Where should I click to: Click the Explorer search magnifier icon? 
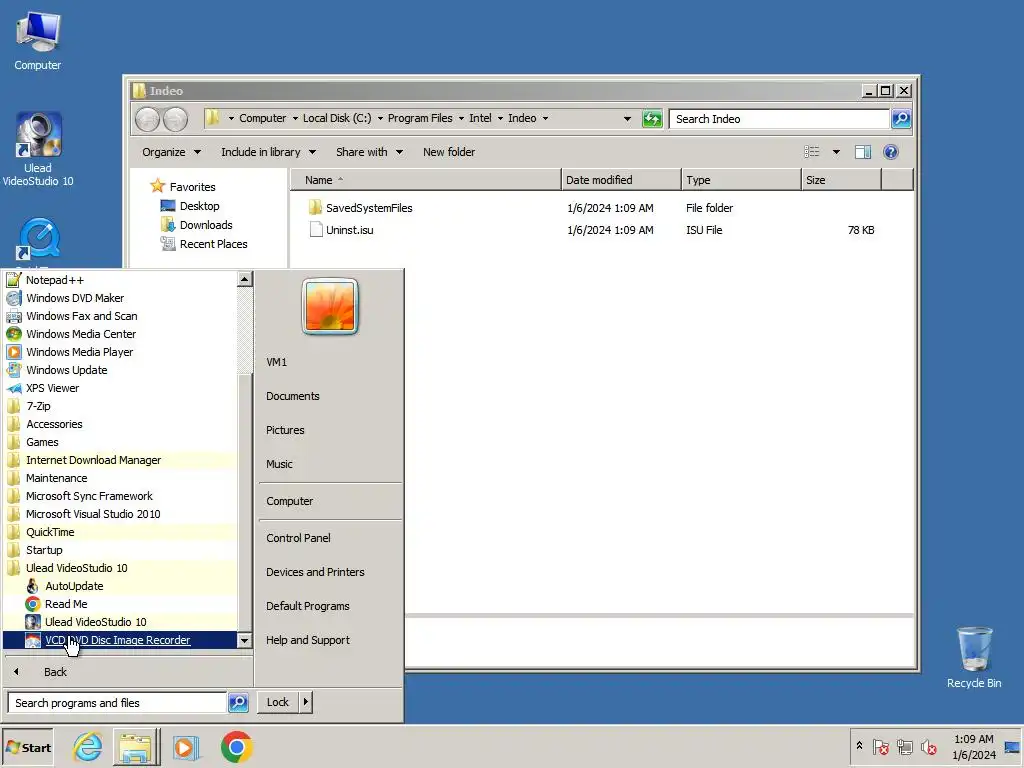[x=901, y=119]
